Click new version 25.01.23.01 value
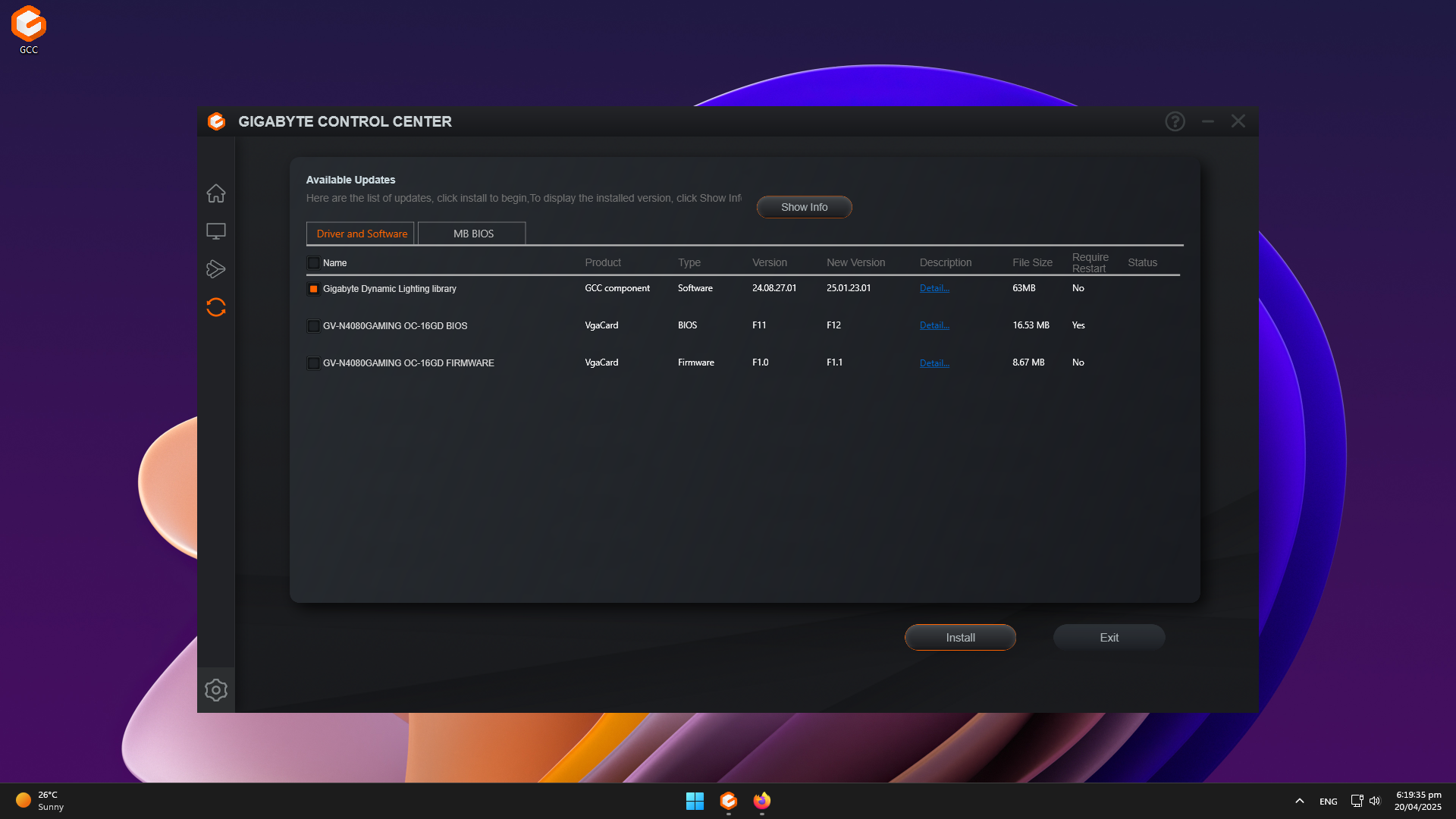The width and height of the screenshot is (1456, 819). point(849,288)
